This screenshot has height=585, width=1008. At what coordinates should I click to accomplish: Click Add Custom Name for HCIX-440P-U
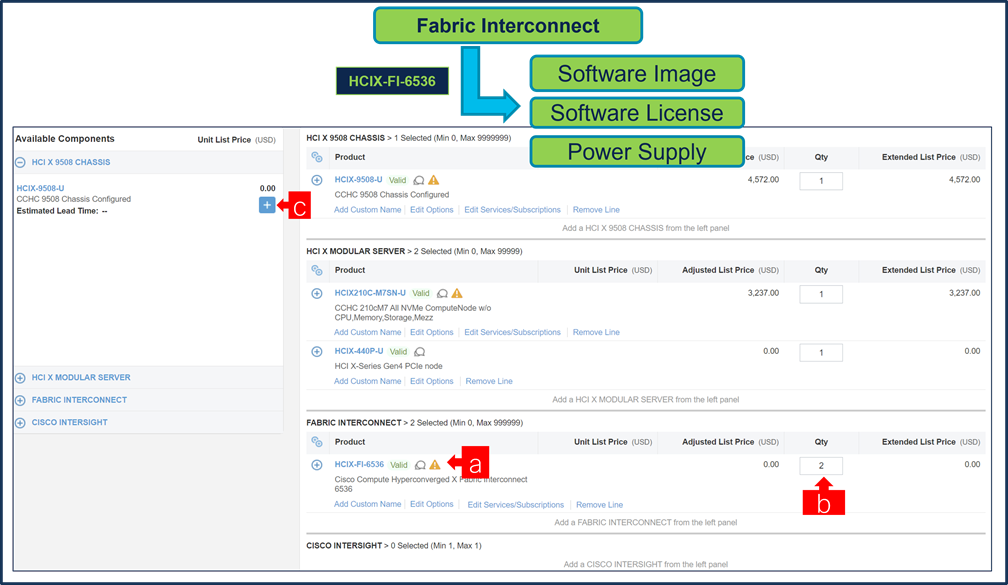click(x=368, y=382)
